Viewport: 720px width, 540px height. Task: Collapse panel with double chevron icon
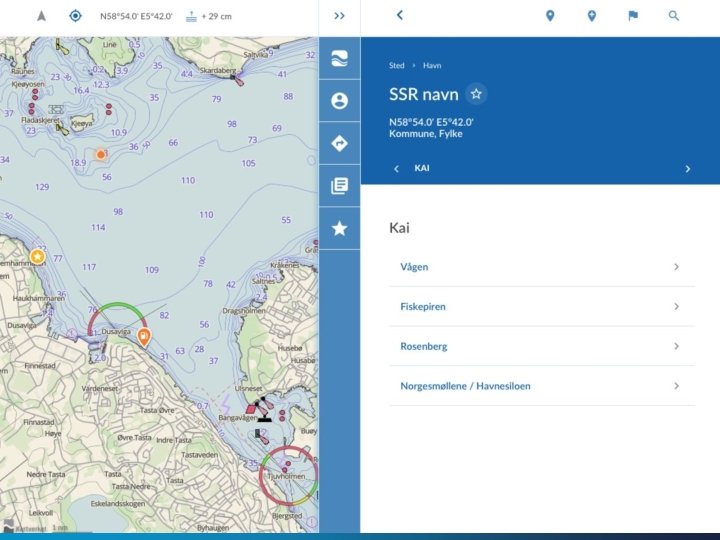point(339,16)
